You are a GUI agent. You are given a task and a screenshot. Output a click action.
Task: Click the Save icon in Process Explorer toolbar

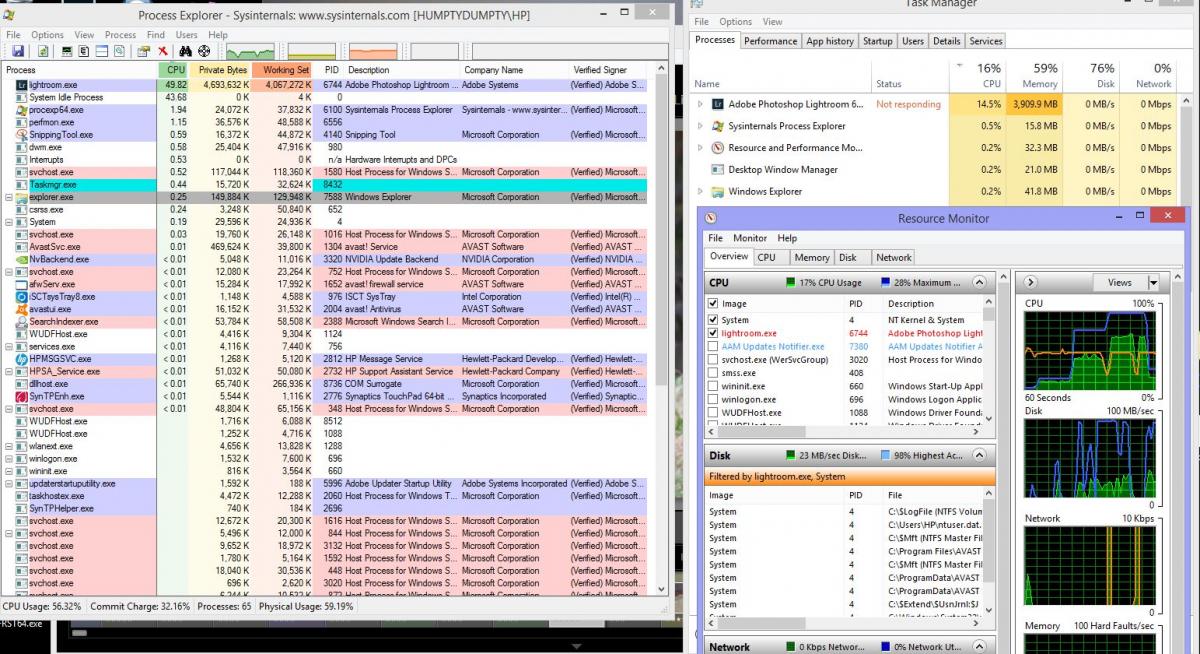pos(18,51)
